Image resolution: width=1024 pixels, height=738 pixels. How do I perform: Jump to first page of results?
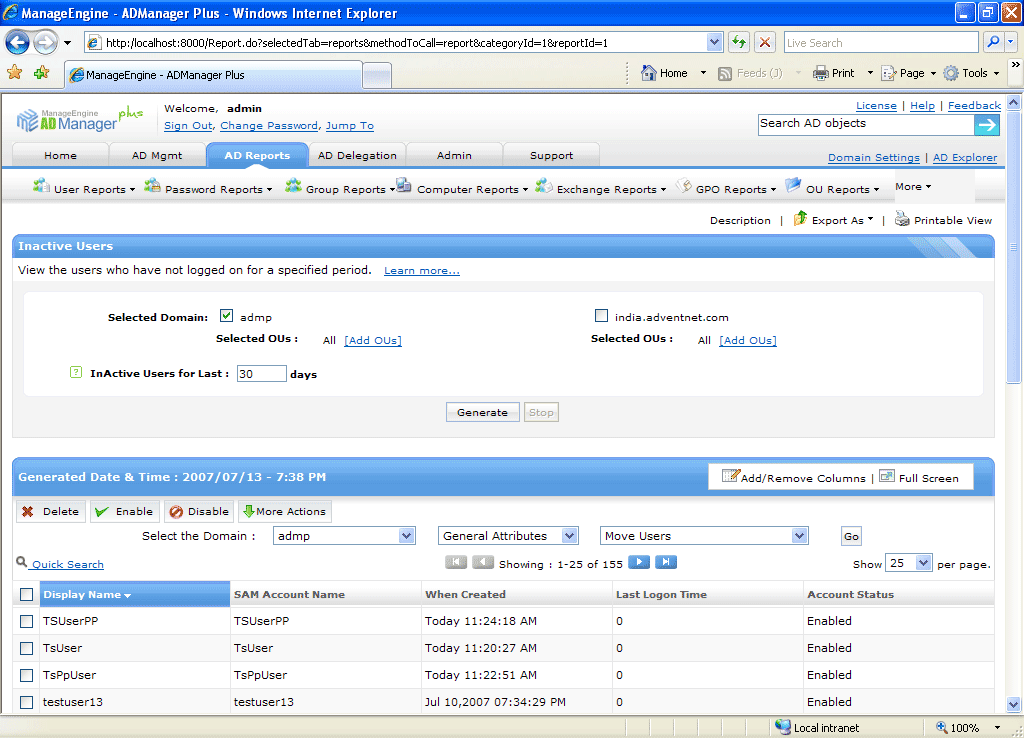click(x=456, y=562)
